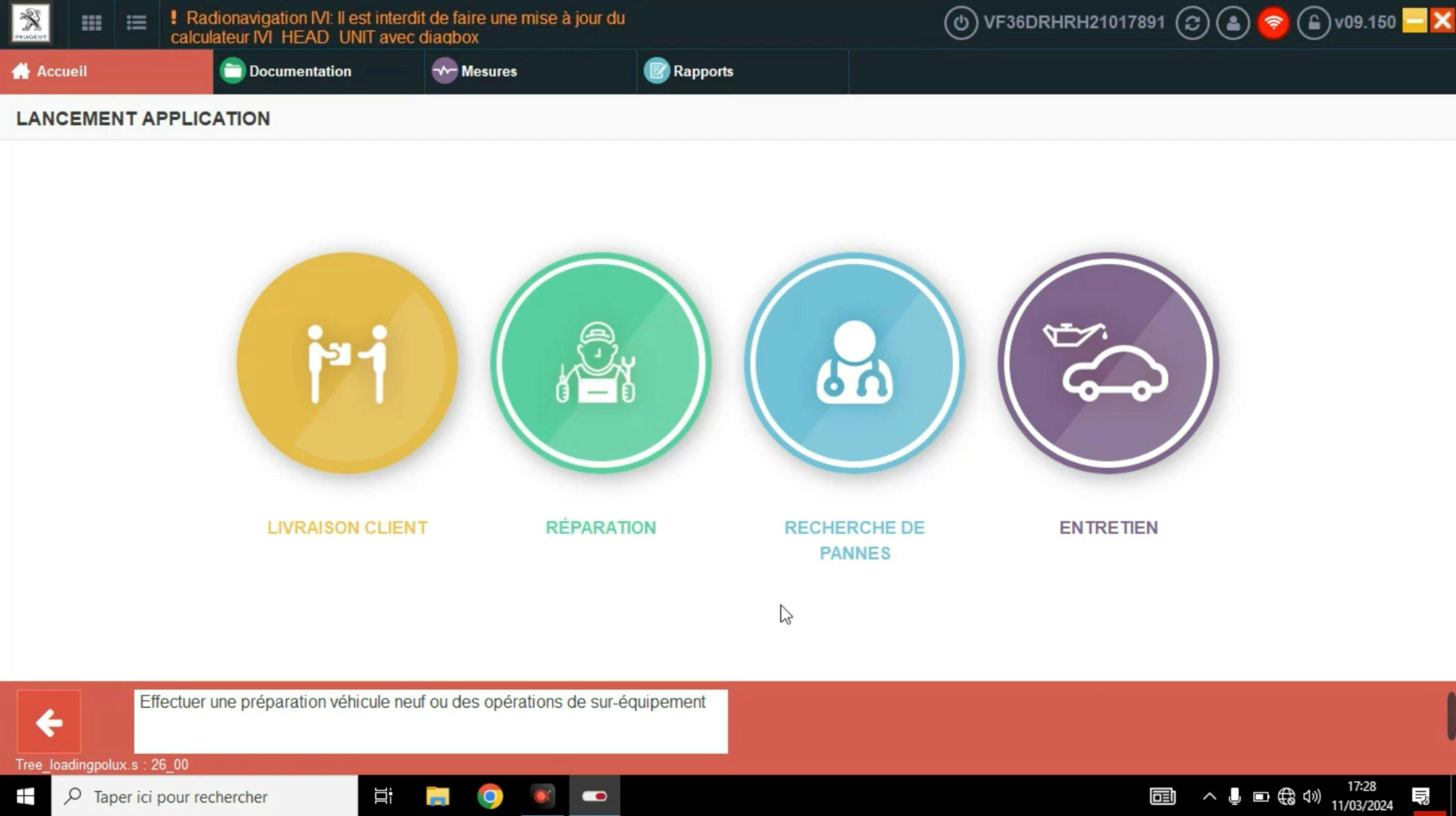This screenshot has width=1456, height=816.
Task: Open Recherche de Pannes doctor icon
Action: click(854, 362)
